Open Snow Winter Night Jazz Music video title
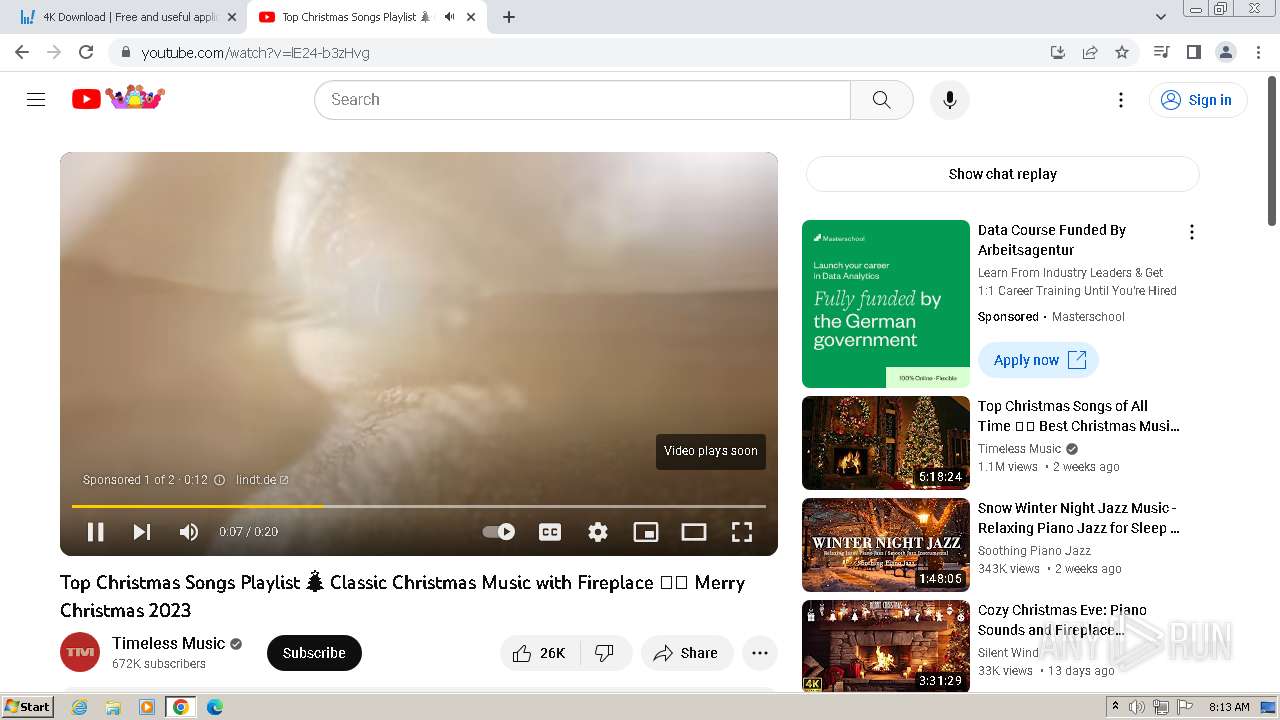Screen dimensions: 1280x720 pyautogui.click(x=1078, y=518)
